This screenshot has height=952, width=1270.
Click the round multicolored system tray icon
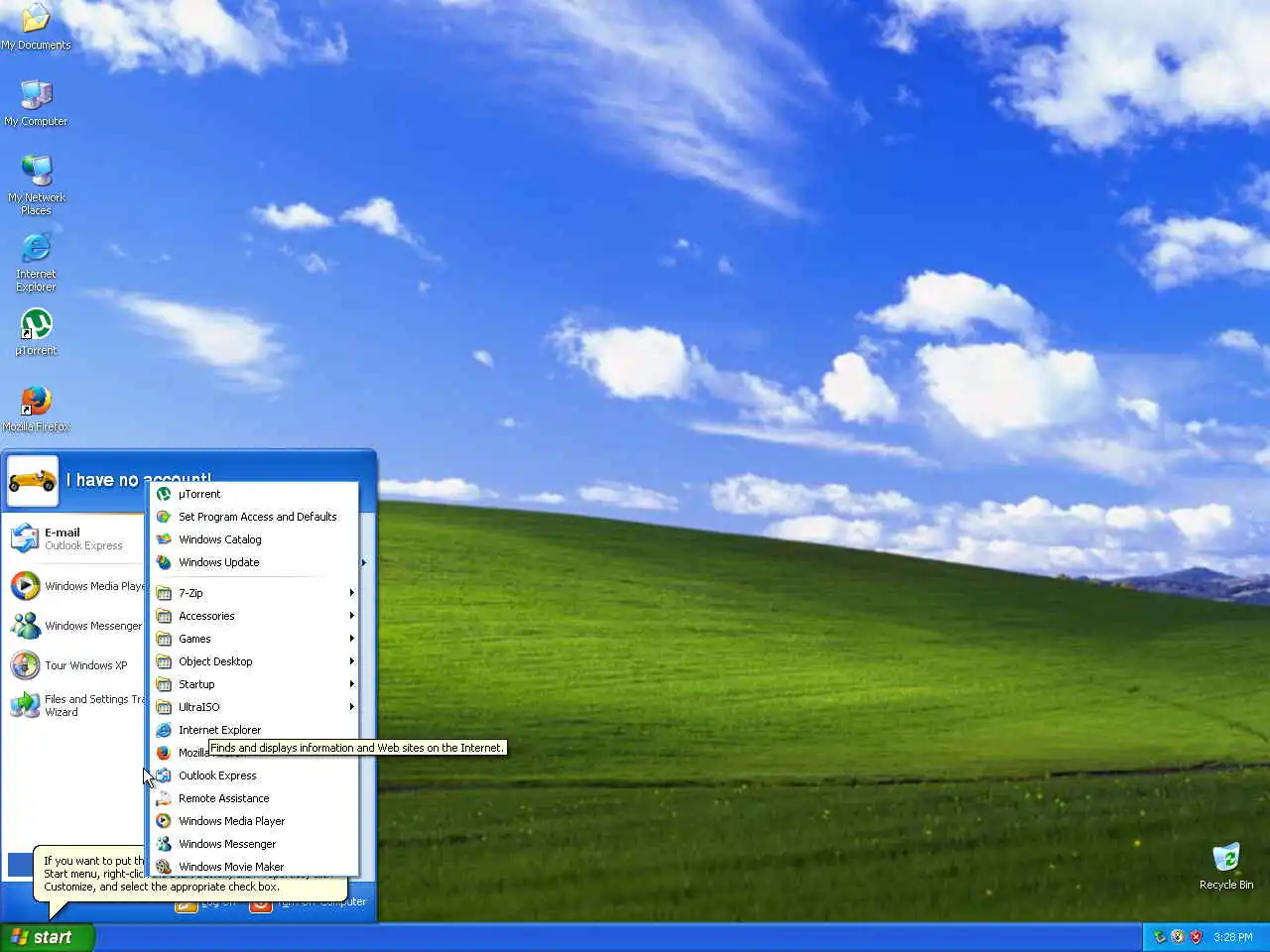[1178, 937]
